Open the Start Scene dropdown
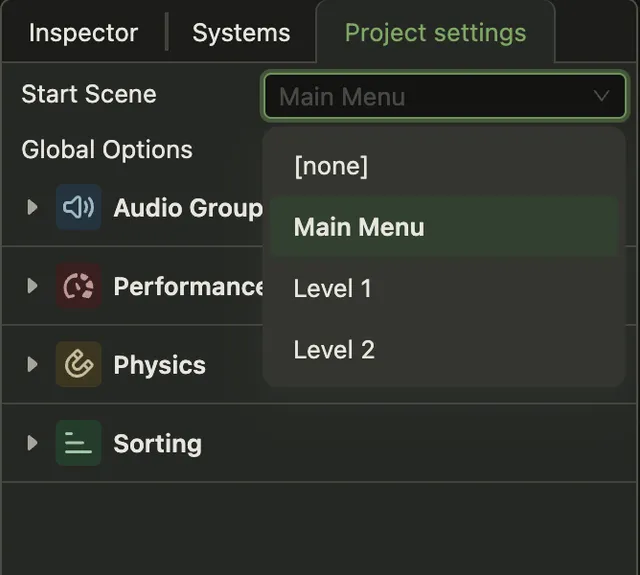 coord(444,96)
